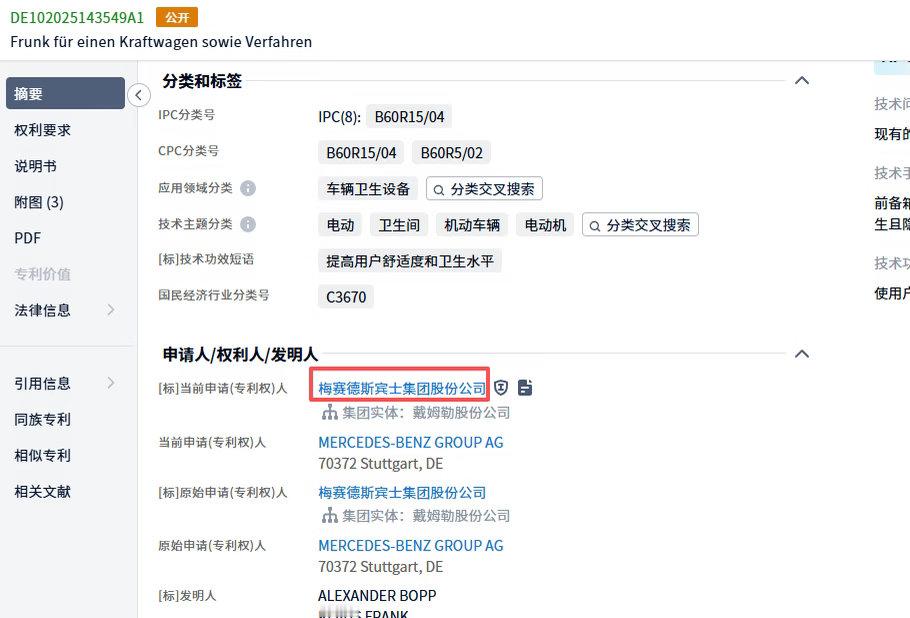
Task: Open the 权利要求 tab
Action: (x=65, y=130)
